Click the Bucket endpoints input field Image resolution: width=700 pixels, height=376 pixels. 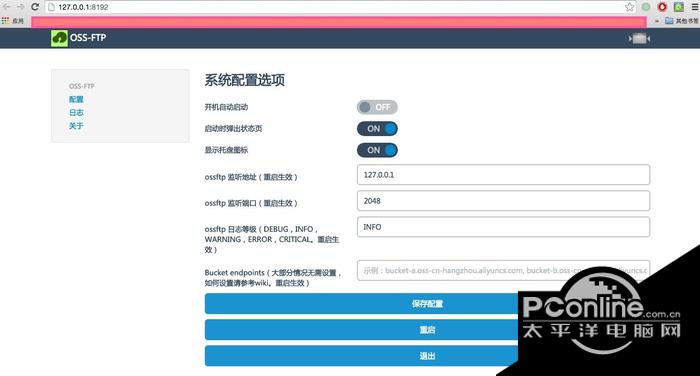click(503, 270)
